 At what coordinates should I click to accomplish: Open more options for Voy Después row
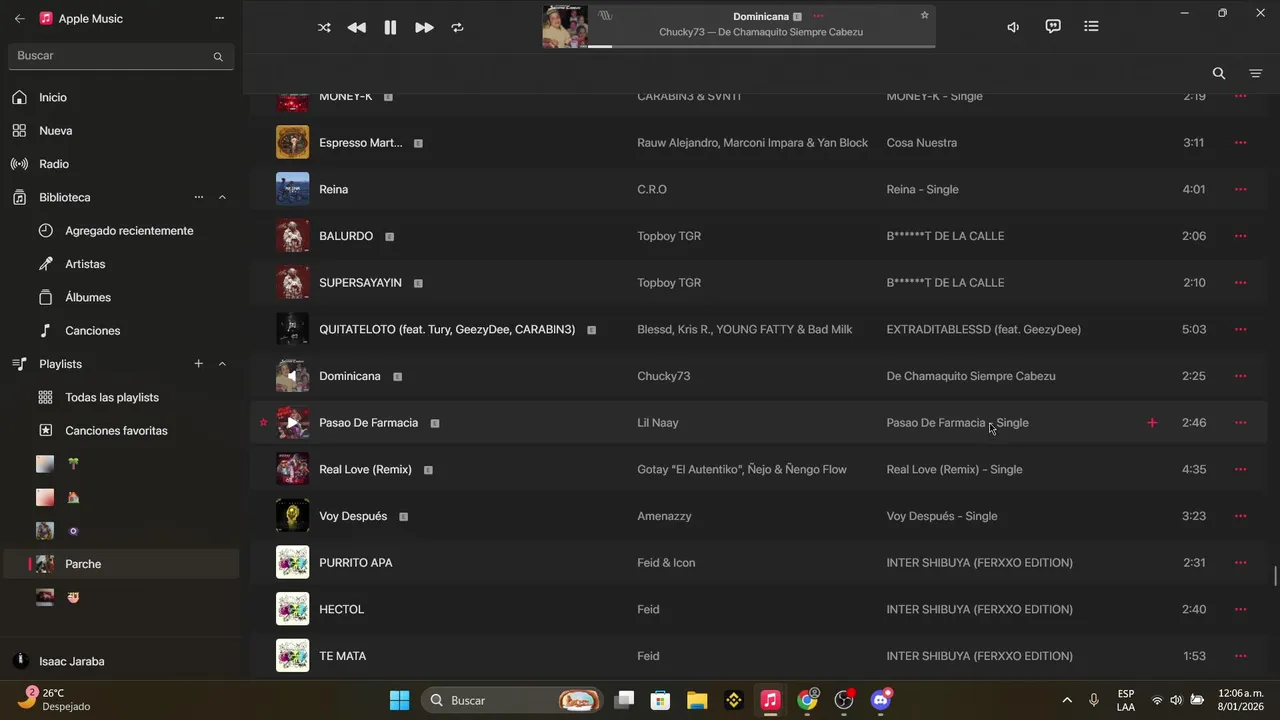point(1241,516)
